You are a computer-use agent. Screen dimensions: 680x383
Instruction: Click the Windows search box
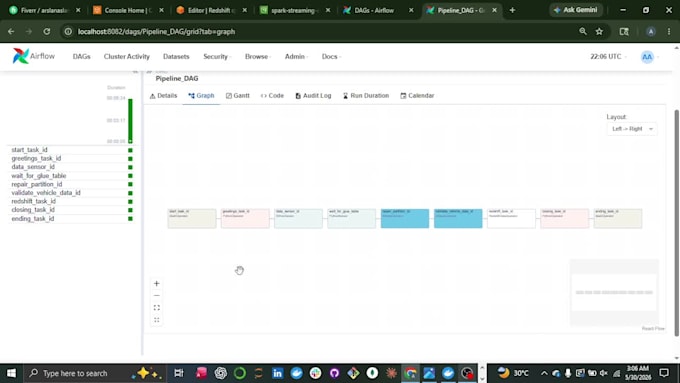[95, 373]
